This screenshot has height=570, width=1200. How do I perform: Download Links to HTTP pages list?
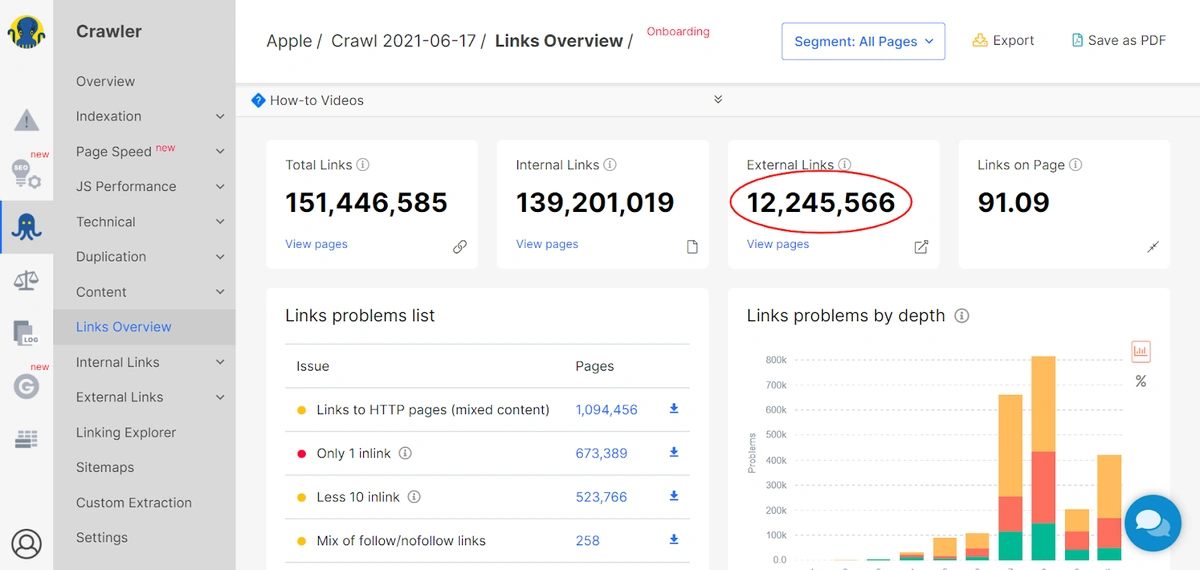(x=674, y=409)
